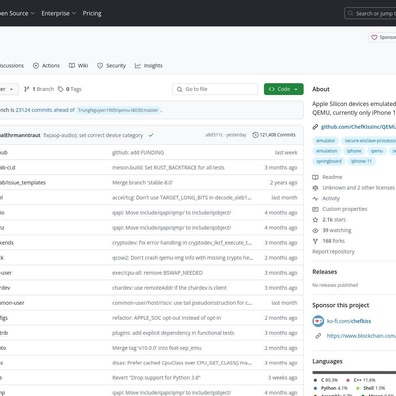Click the commit check status icon
Image resolution: width=396 pixels, height=396 pixels.
pyautogui.click(x=151, y=135)
